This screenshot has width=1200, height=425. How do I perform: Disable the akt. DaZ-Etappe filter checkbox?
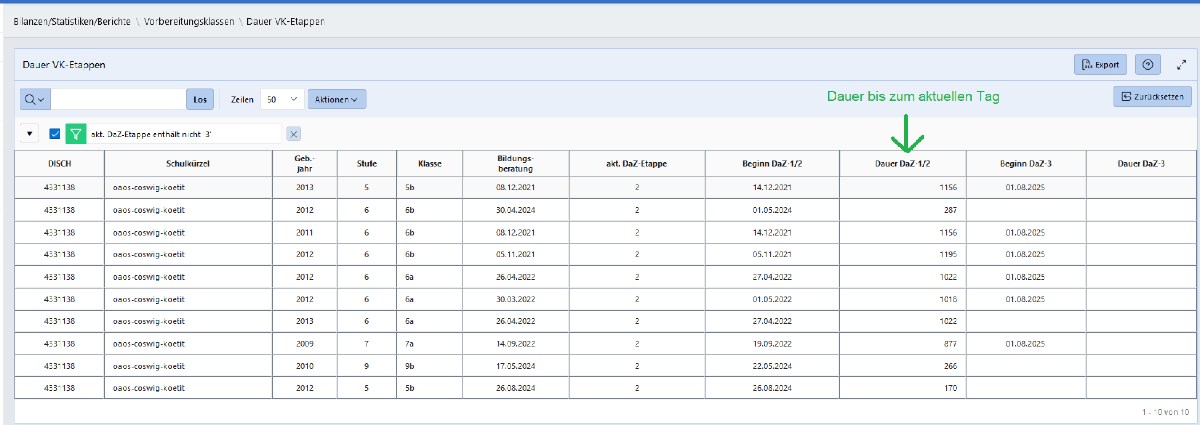click(x=55, y=134)
